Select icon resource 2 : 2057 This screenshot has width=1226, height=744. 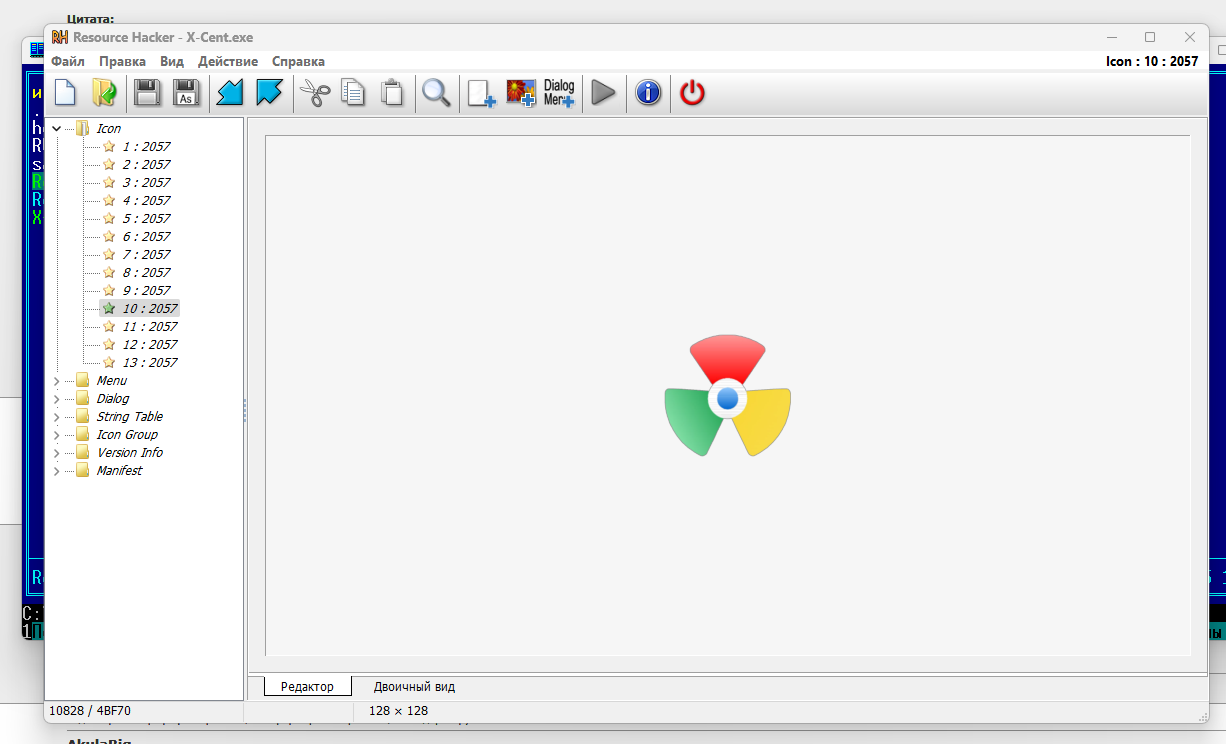[x=146, y=164]
